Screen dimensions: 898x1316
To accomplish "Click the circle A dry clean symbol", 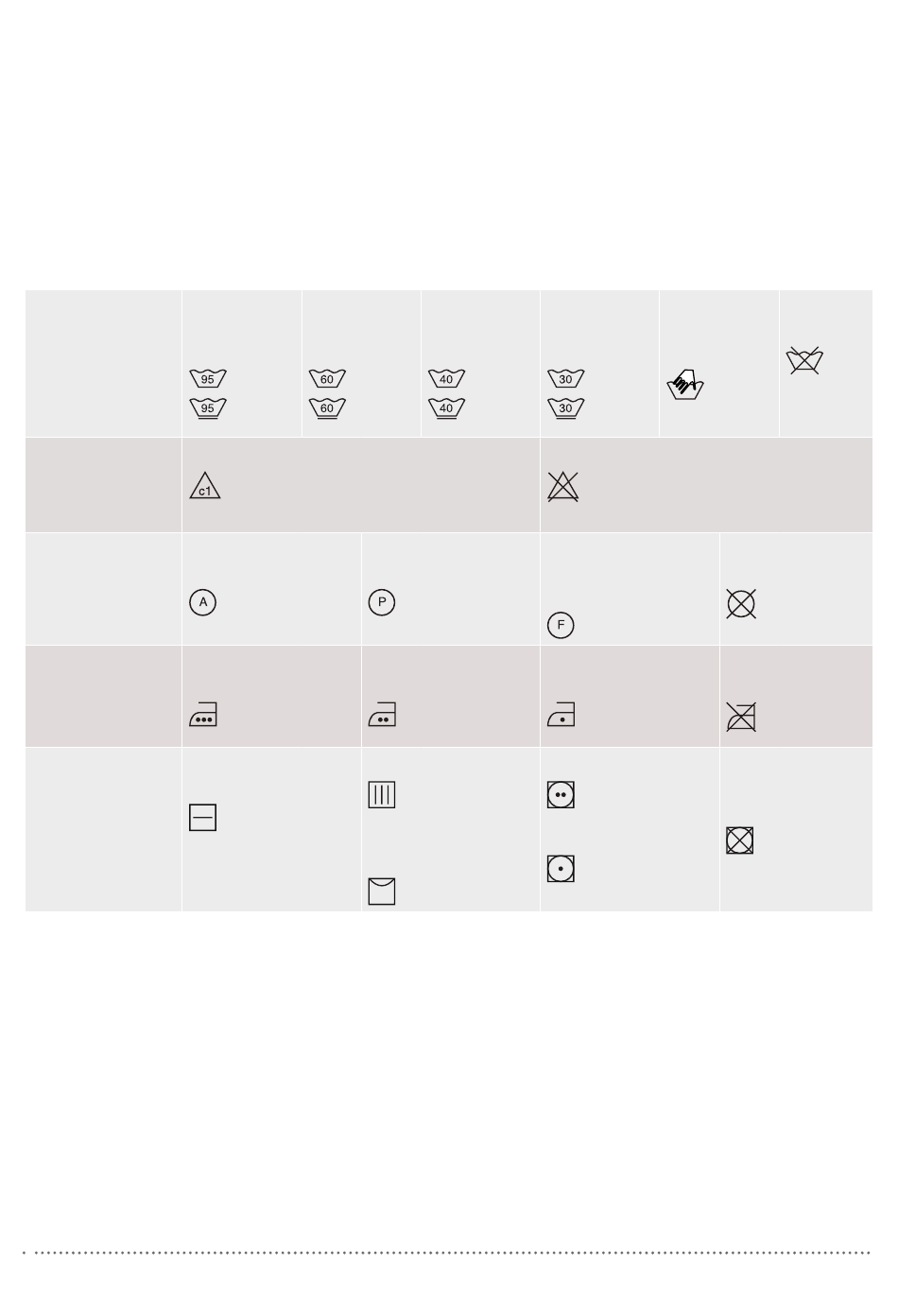I will pos(203,602).
